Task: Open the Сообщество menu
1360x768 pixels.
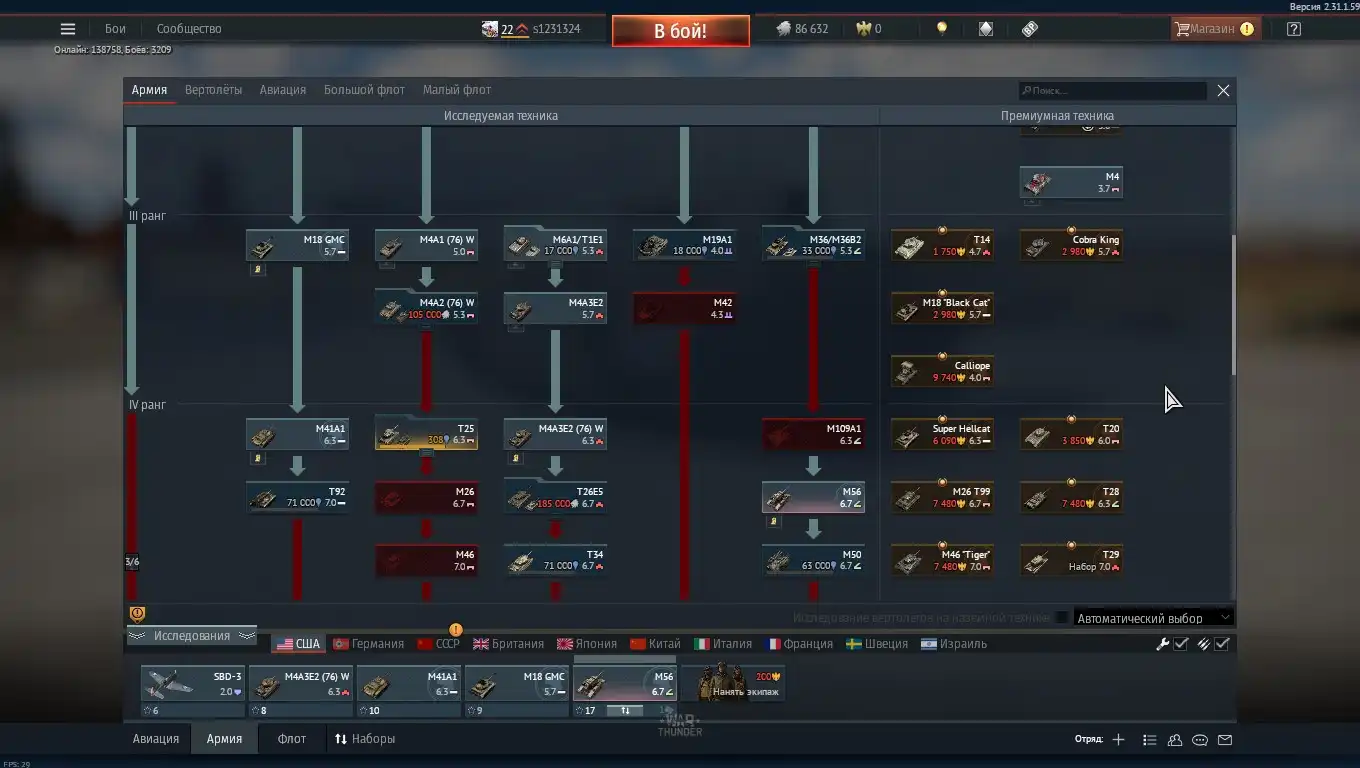Action: 189,29
